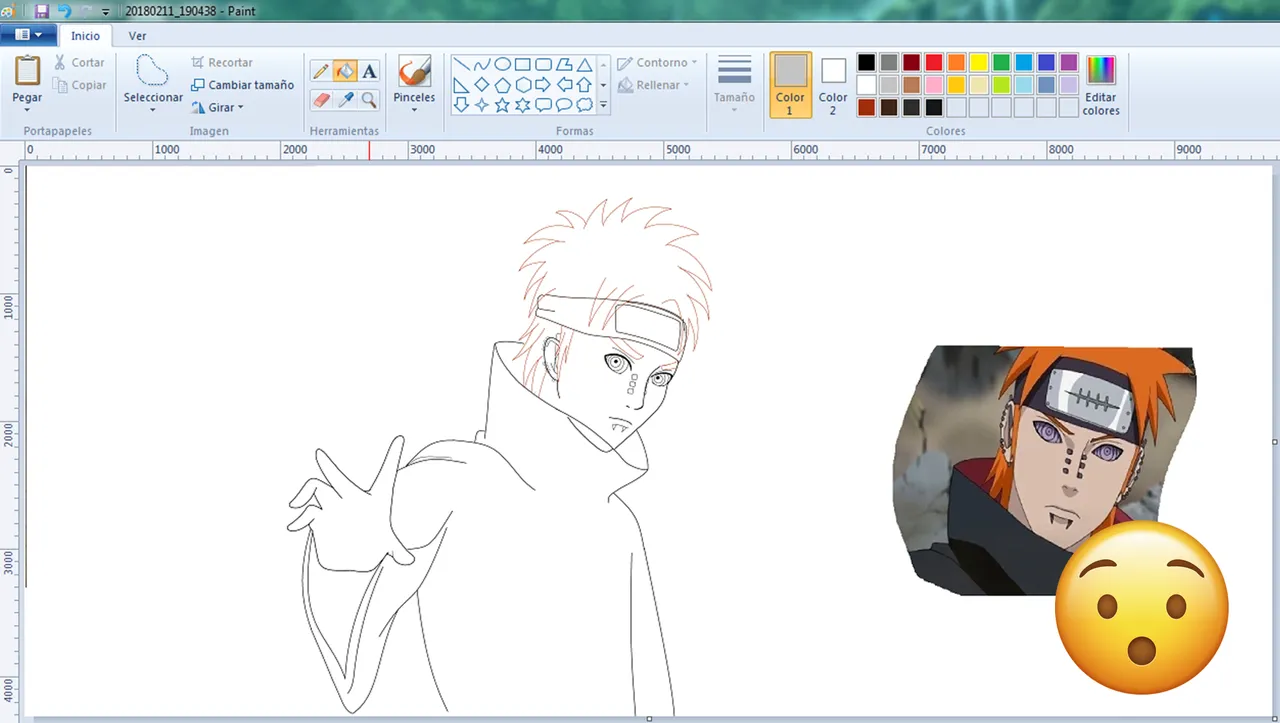Pick the purple color swatch
Image resolution: width=1280 pixels, height=723 pixels.
tap(1069, 62)
